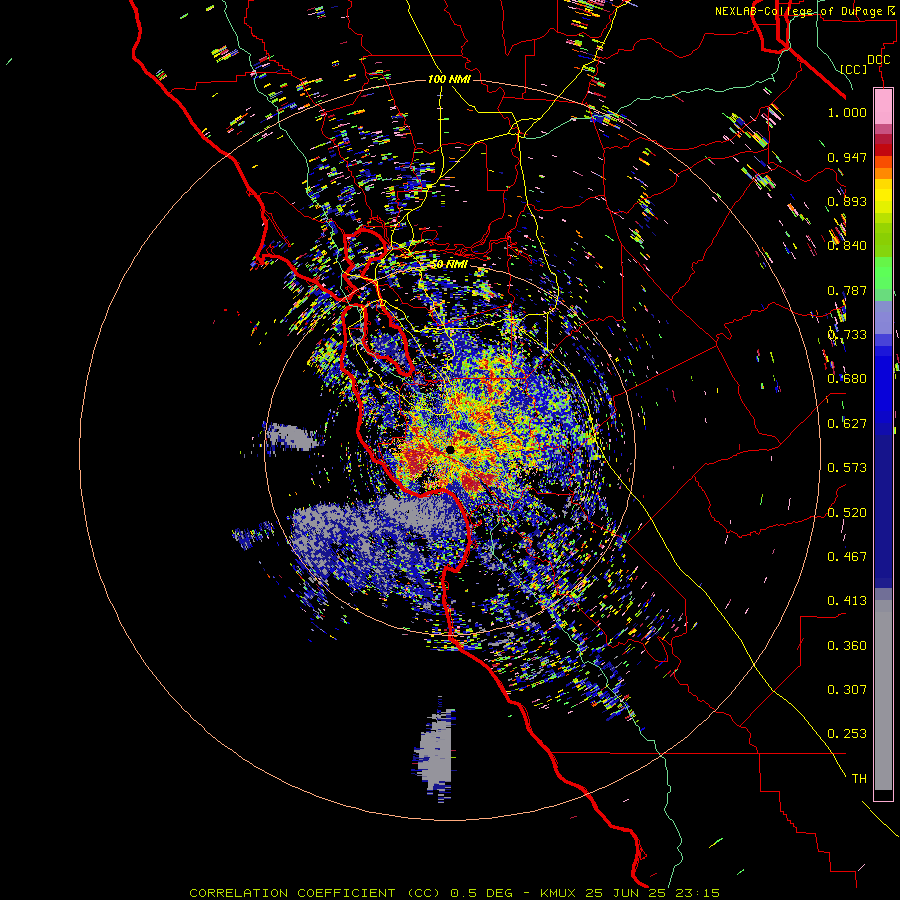Click the 0.893 scale value
The image size is (900, 900).
[x=847, y=201]
